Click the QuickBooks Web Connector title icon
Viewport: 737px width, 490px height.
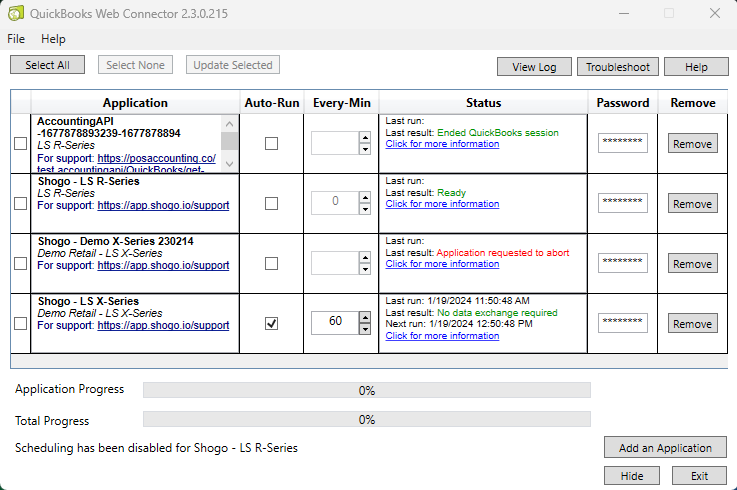16,13
